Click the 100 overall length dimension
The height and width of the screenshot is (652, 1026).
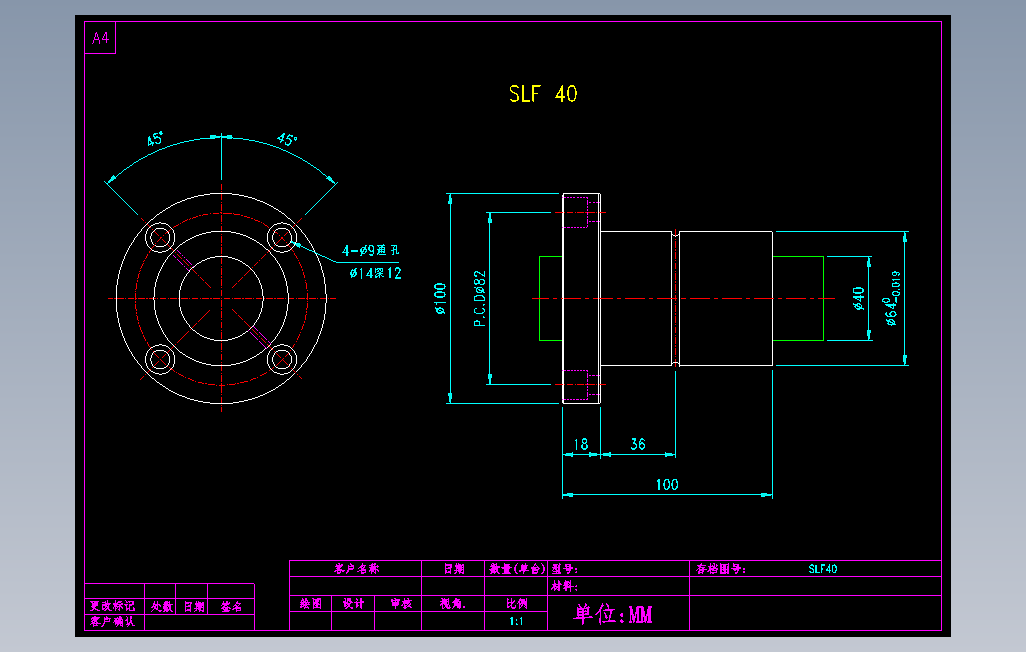pos(667,484)
